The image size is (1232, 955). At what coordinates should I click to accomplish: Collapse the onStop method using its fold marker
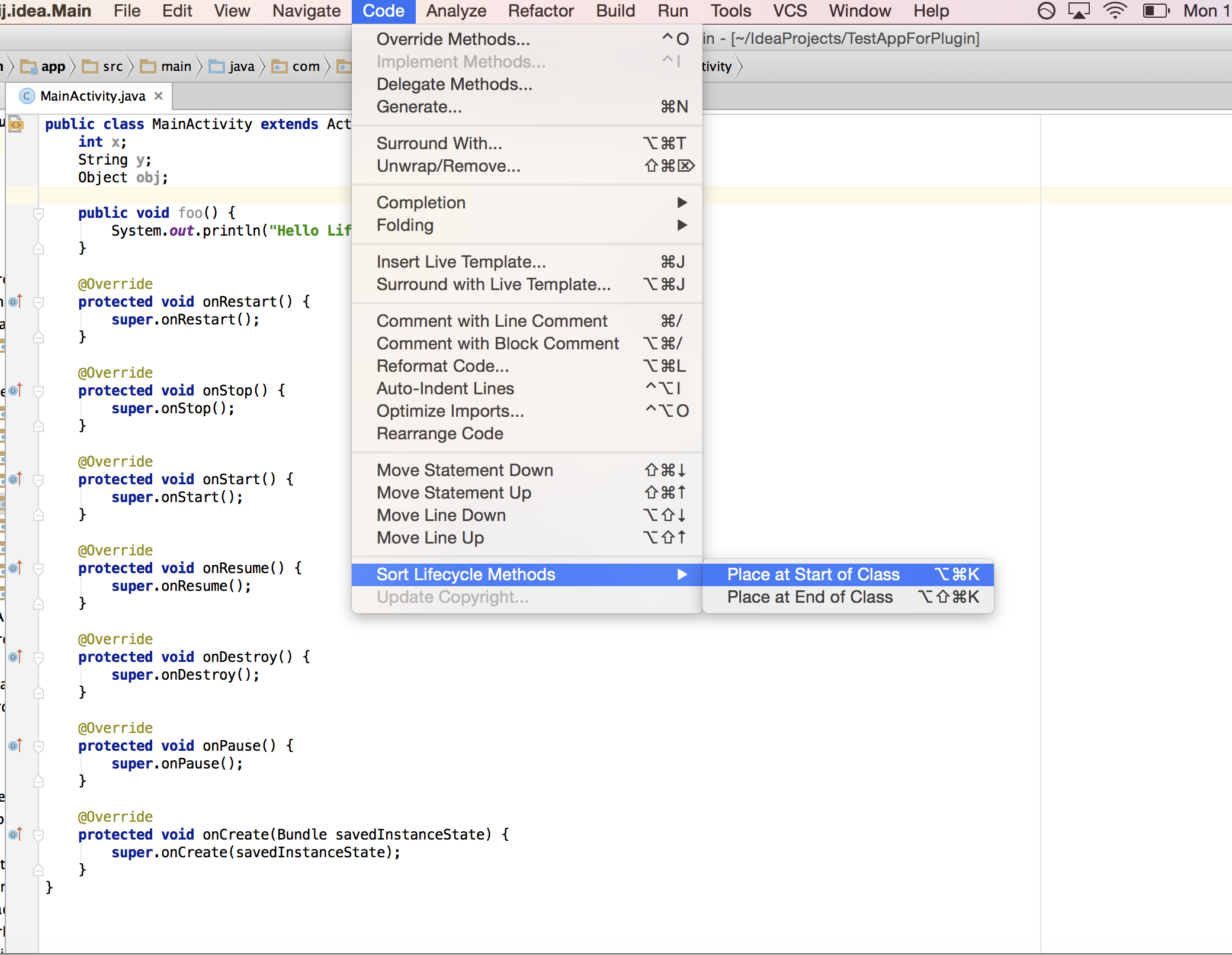(x=37, y=391)
